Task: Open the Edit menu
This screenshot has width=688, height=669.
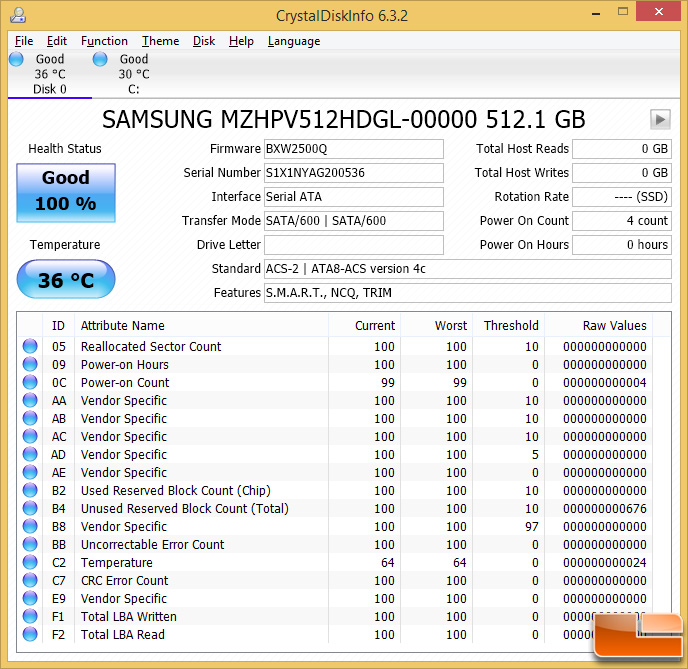Action: (57, 41)
